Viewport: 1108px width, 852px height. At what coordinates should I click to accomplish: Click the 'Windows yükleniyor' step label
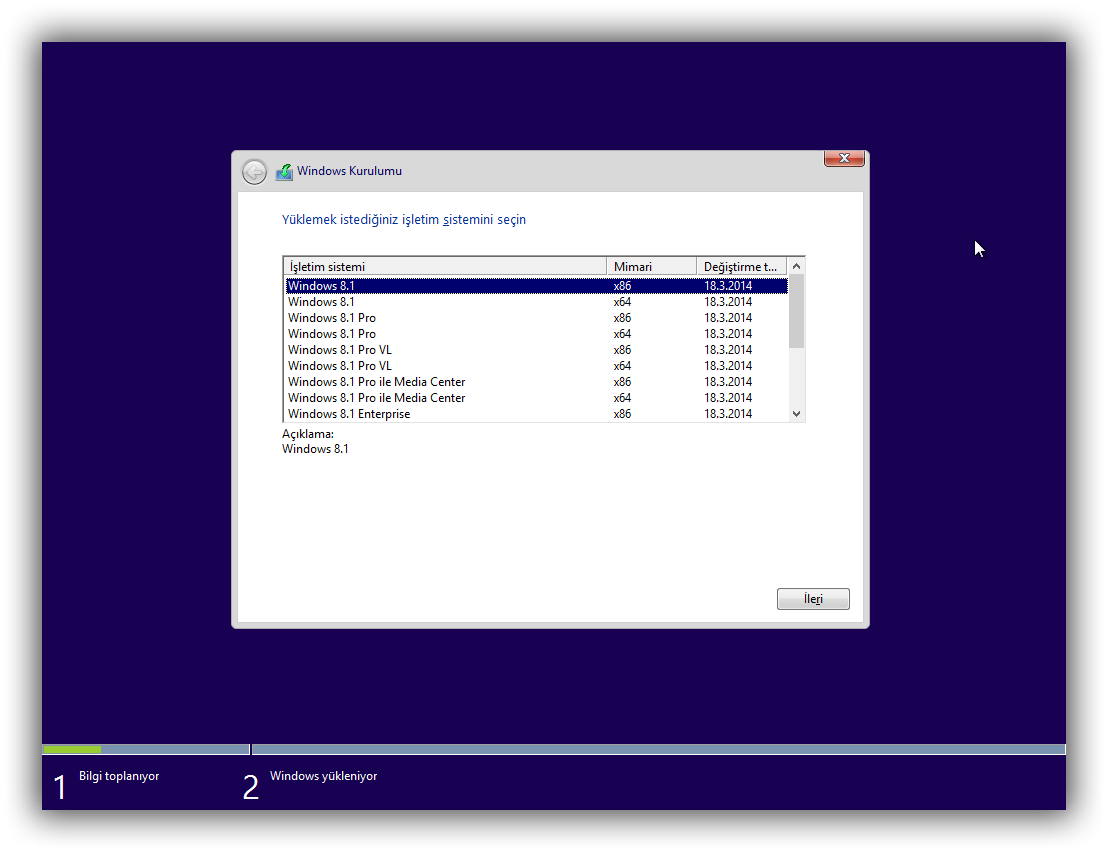[x=324, y=776]
